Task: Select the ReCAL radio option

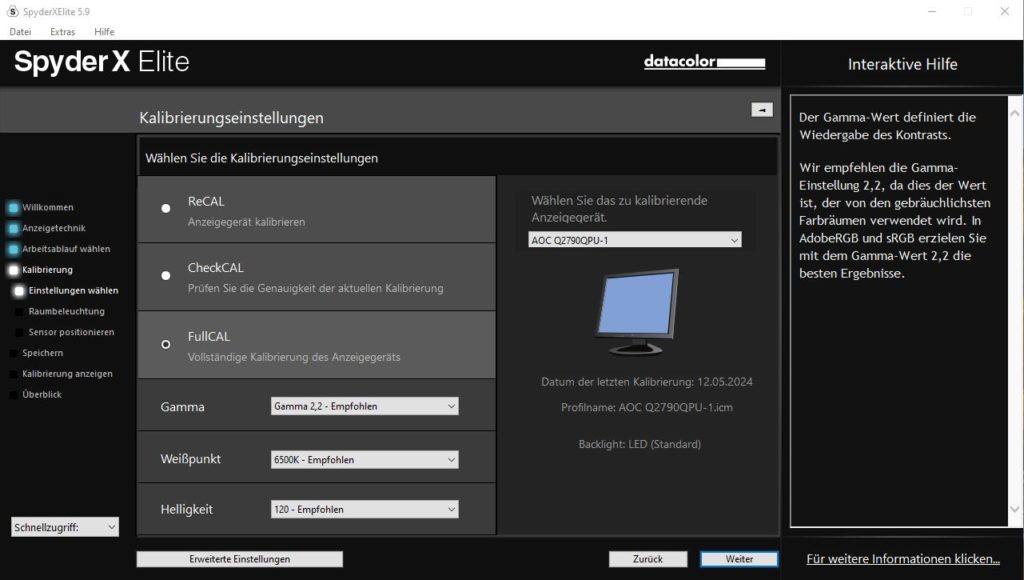Action: [166, 208]
